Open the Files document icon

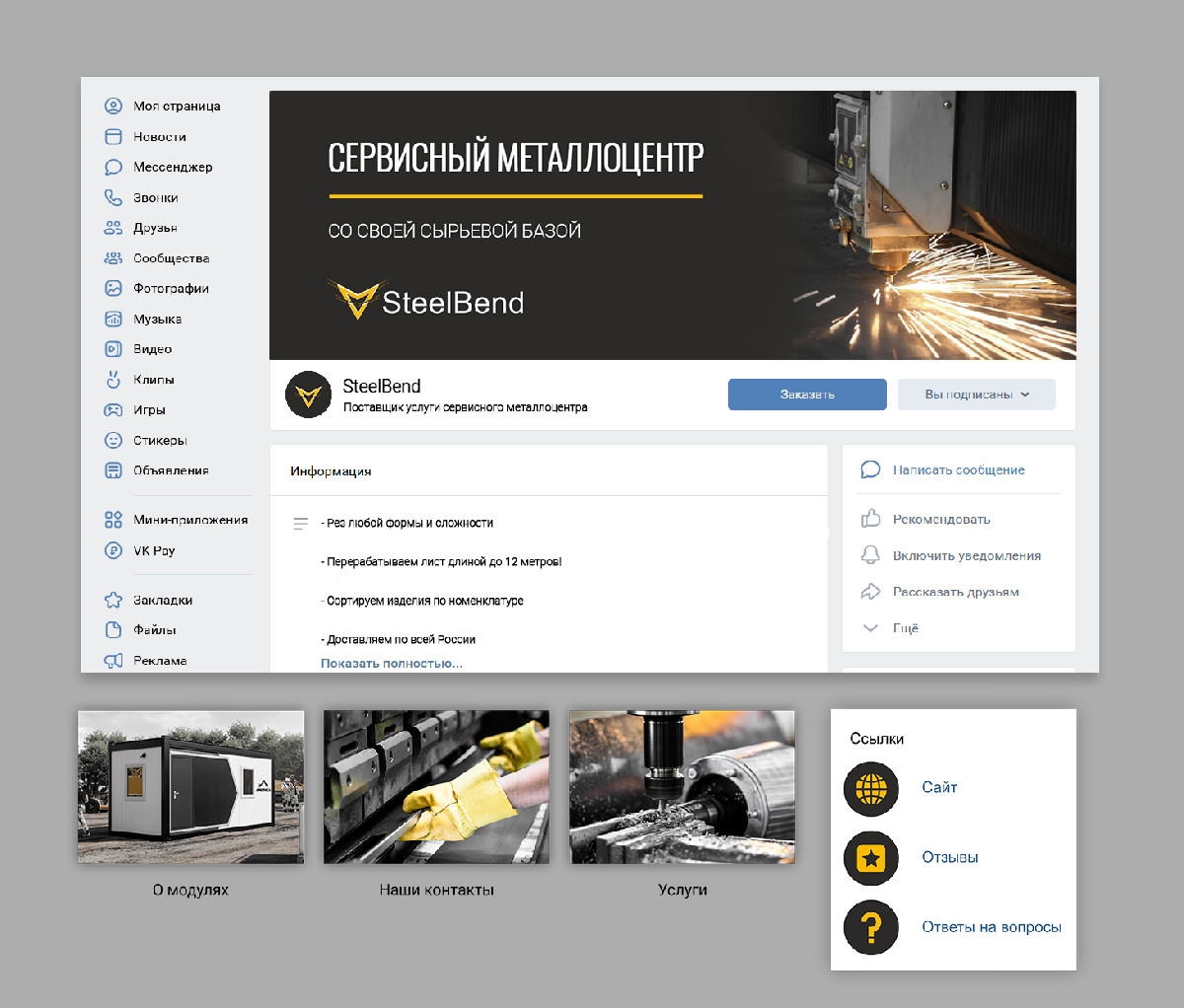113,629
